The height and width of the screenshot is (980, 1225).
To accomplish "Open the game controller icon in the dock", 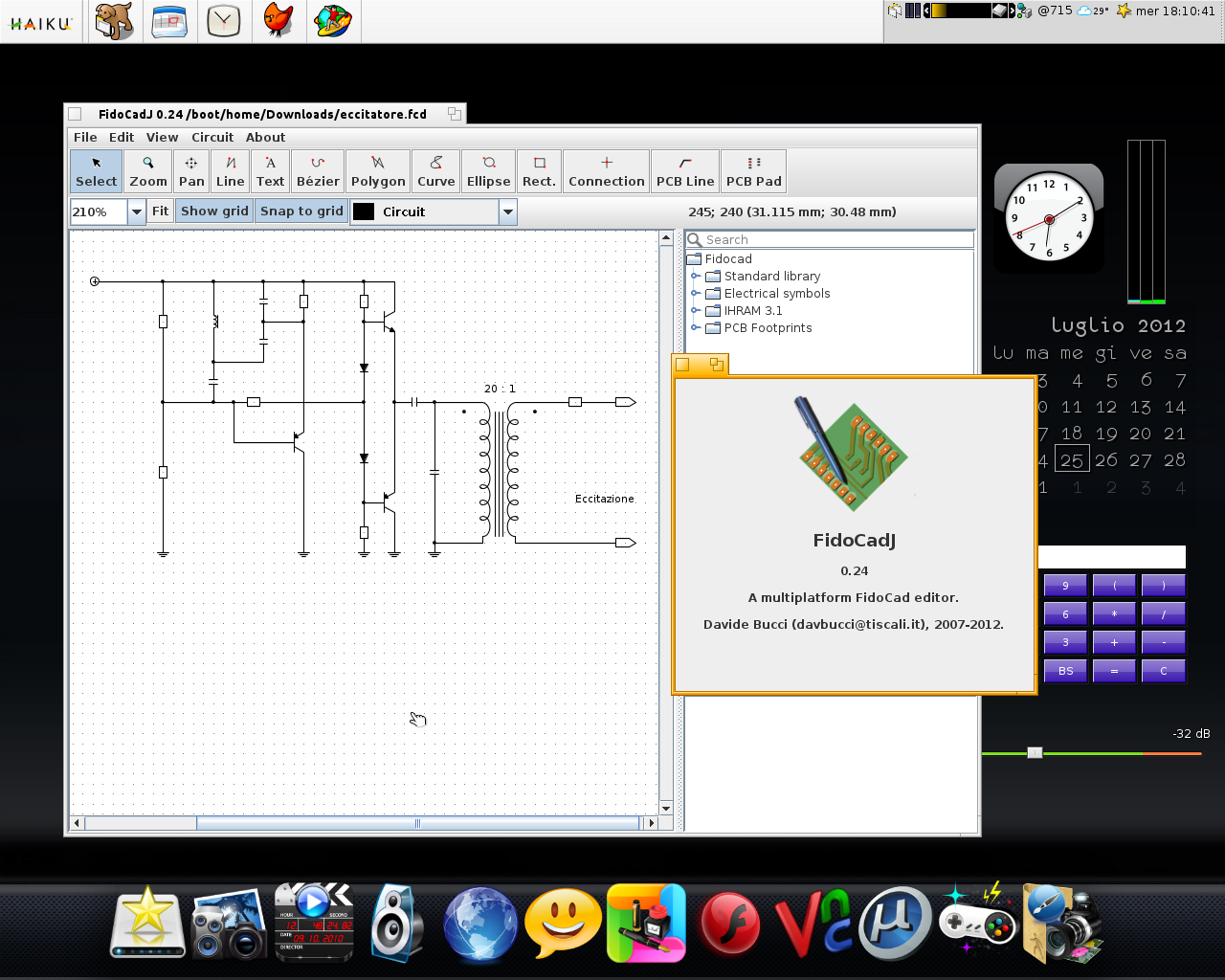I will (x=976, y=921).
